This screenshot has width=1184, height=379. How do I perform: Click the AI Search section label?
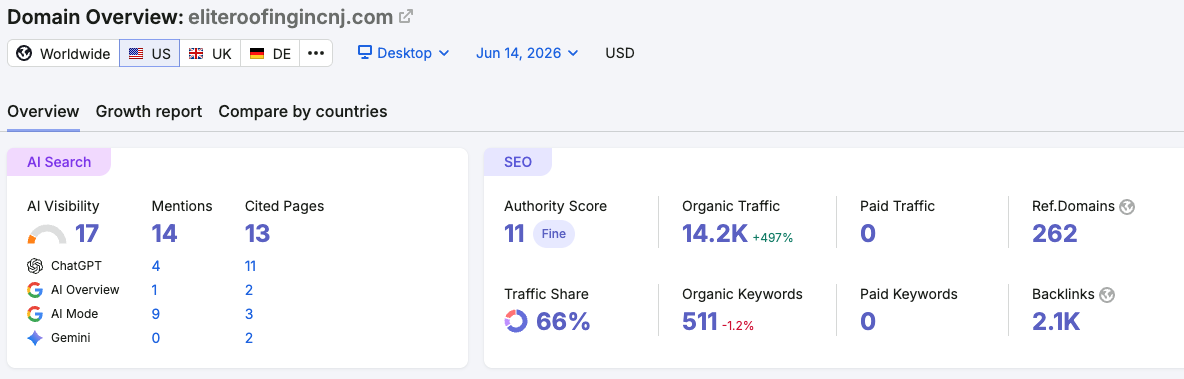pyautogui.click(x=59, y=162)
